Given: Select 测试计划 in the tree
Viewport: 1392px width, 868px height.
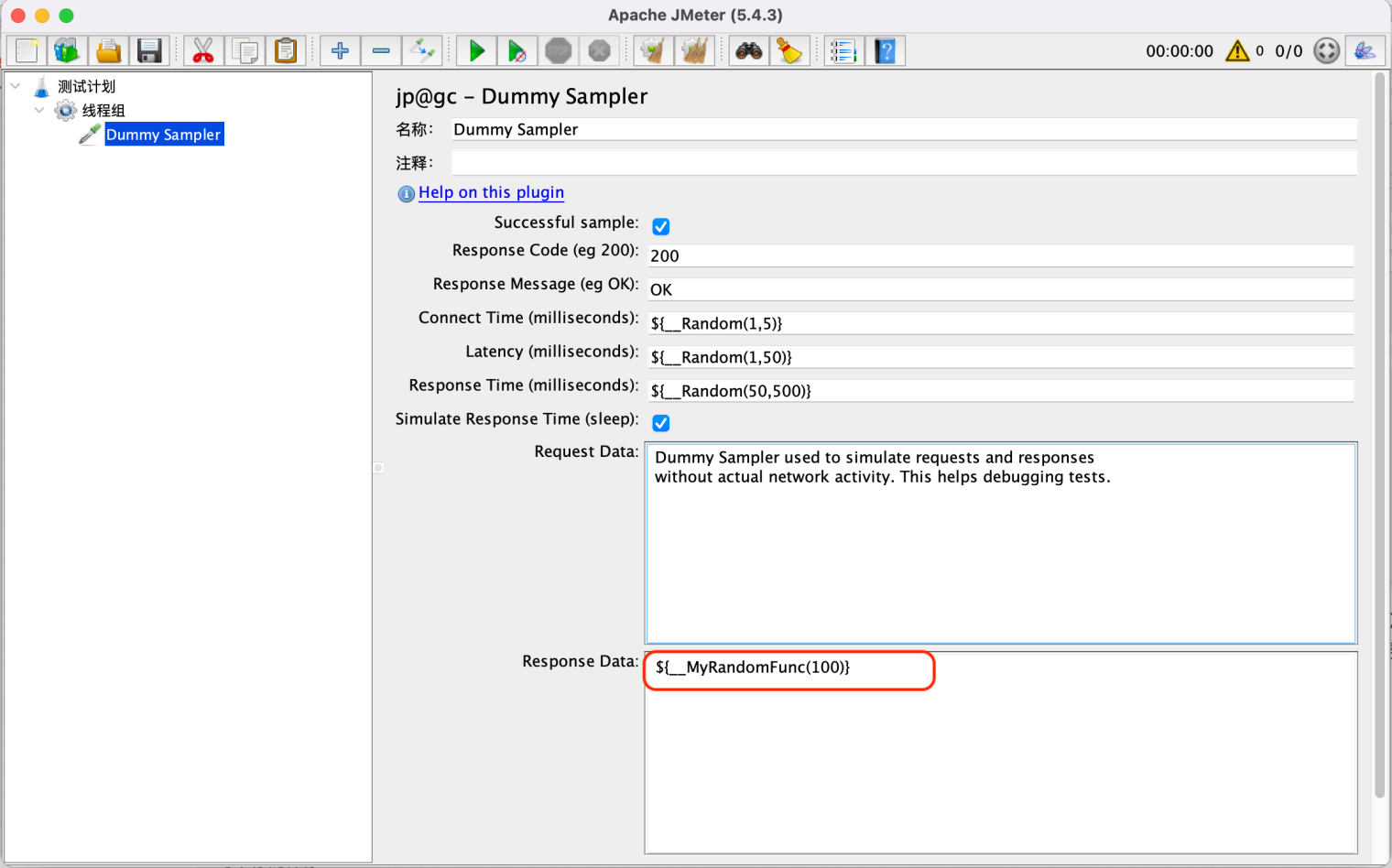Looking at the screenshot, I should (86, 86).
